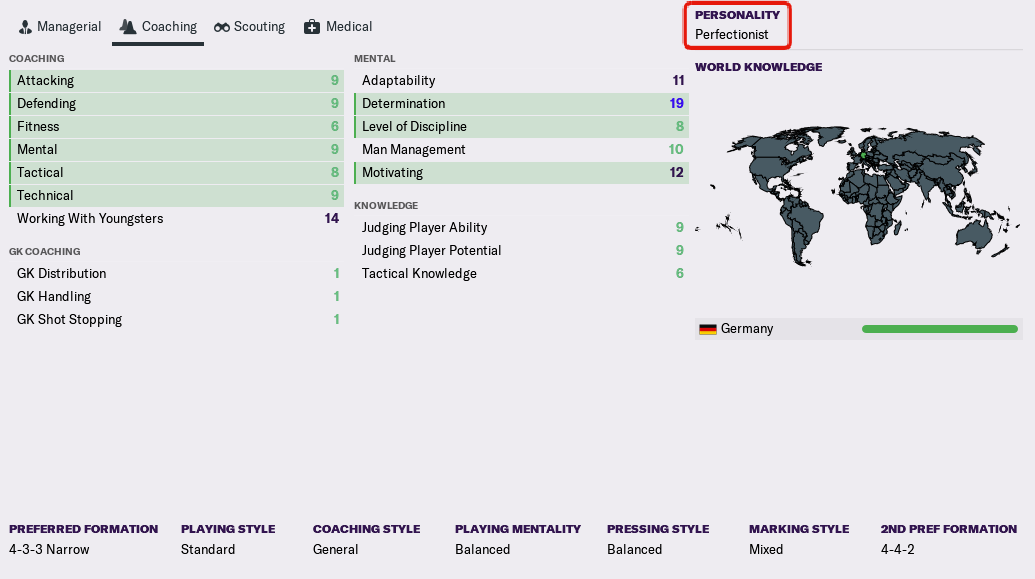Click Judging Player Ability attribute

click(x=521, y=228)
